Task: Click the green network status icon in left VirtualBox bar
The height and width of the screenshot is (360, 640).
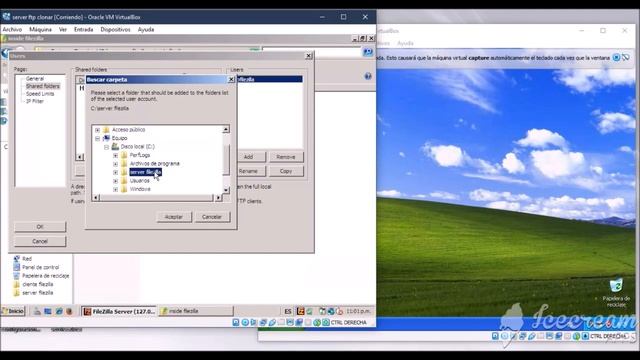Action: [x=317, y=322]
